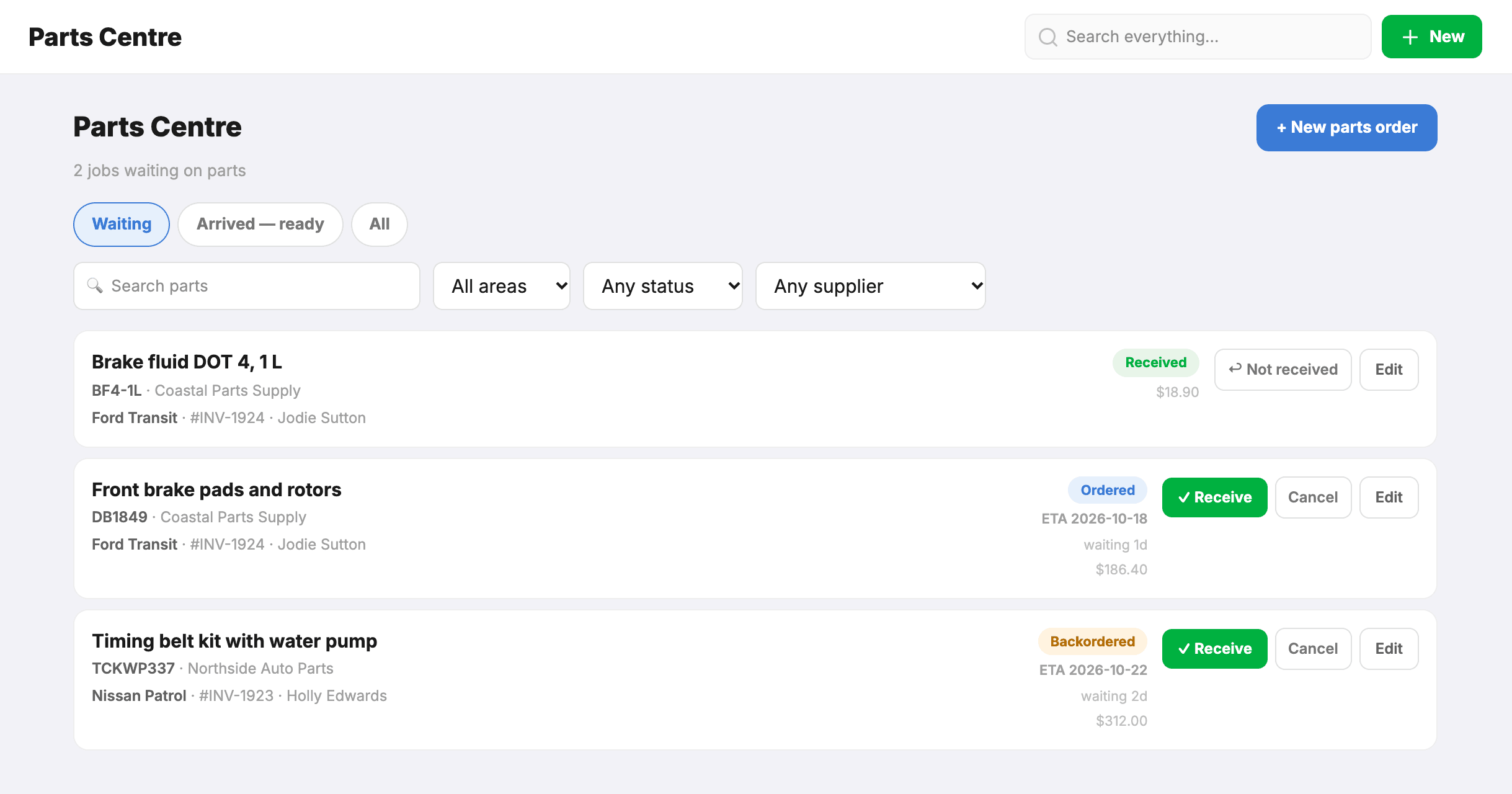
Task: Switch to Arrived — ready tab
Action: [x=260, y=224]
